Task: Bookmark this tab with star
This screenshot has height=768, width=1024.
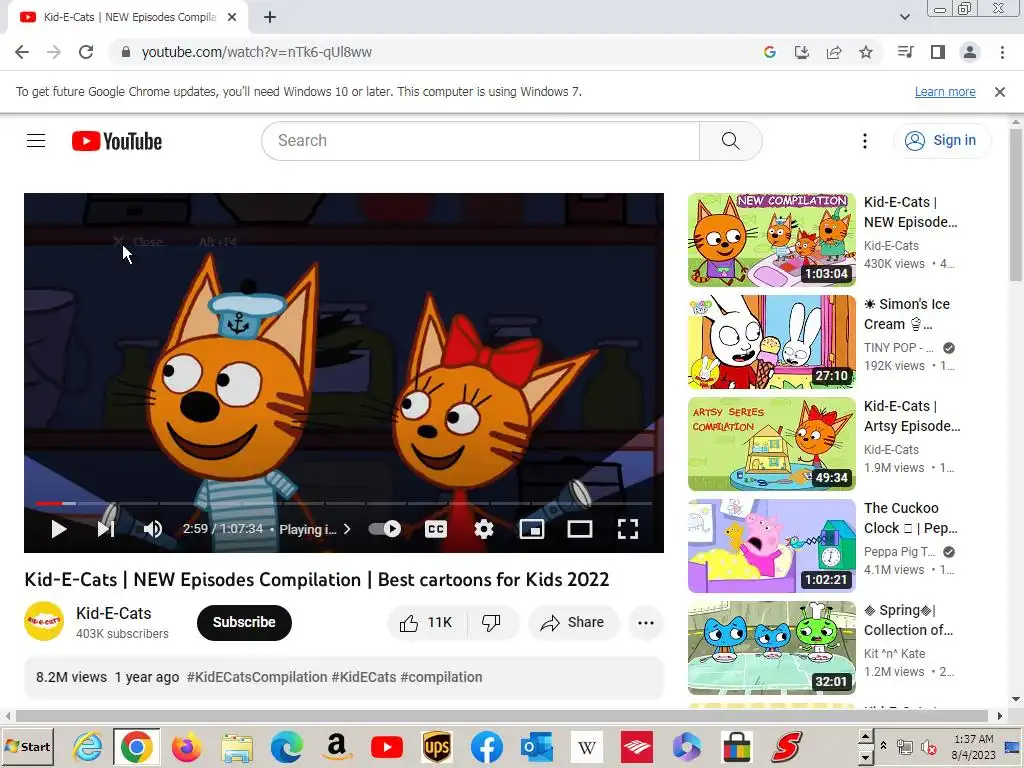Action: pos(866,52)
